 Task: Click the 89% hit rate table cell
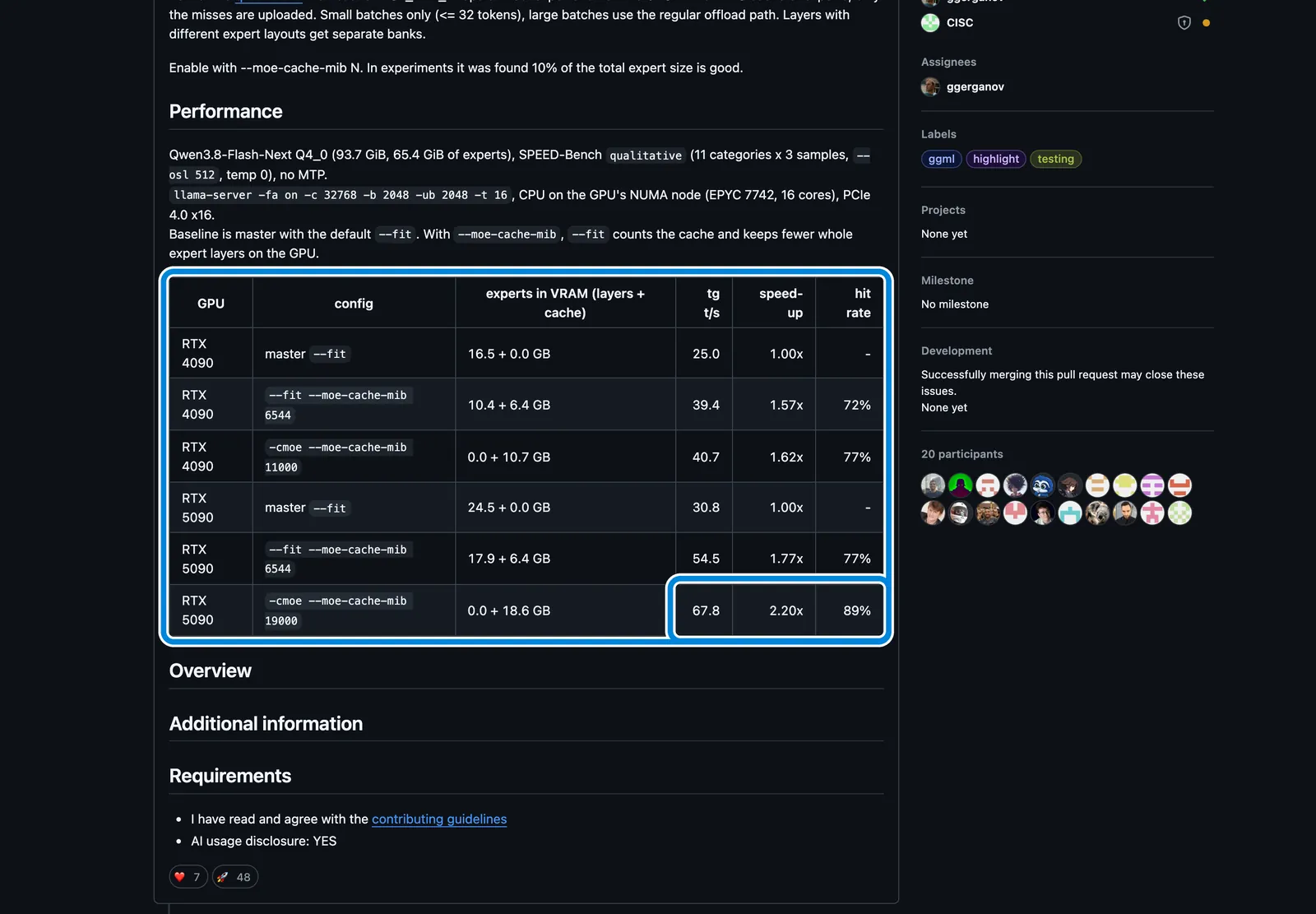[x=850, y=611]
